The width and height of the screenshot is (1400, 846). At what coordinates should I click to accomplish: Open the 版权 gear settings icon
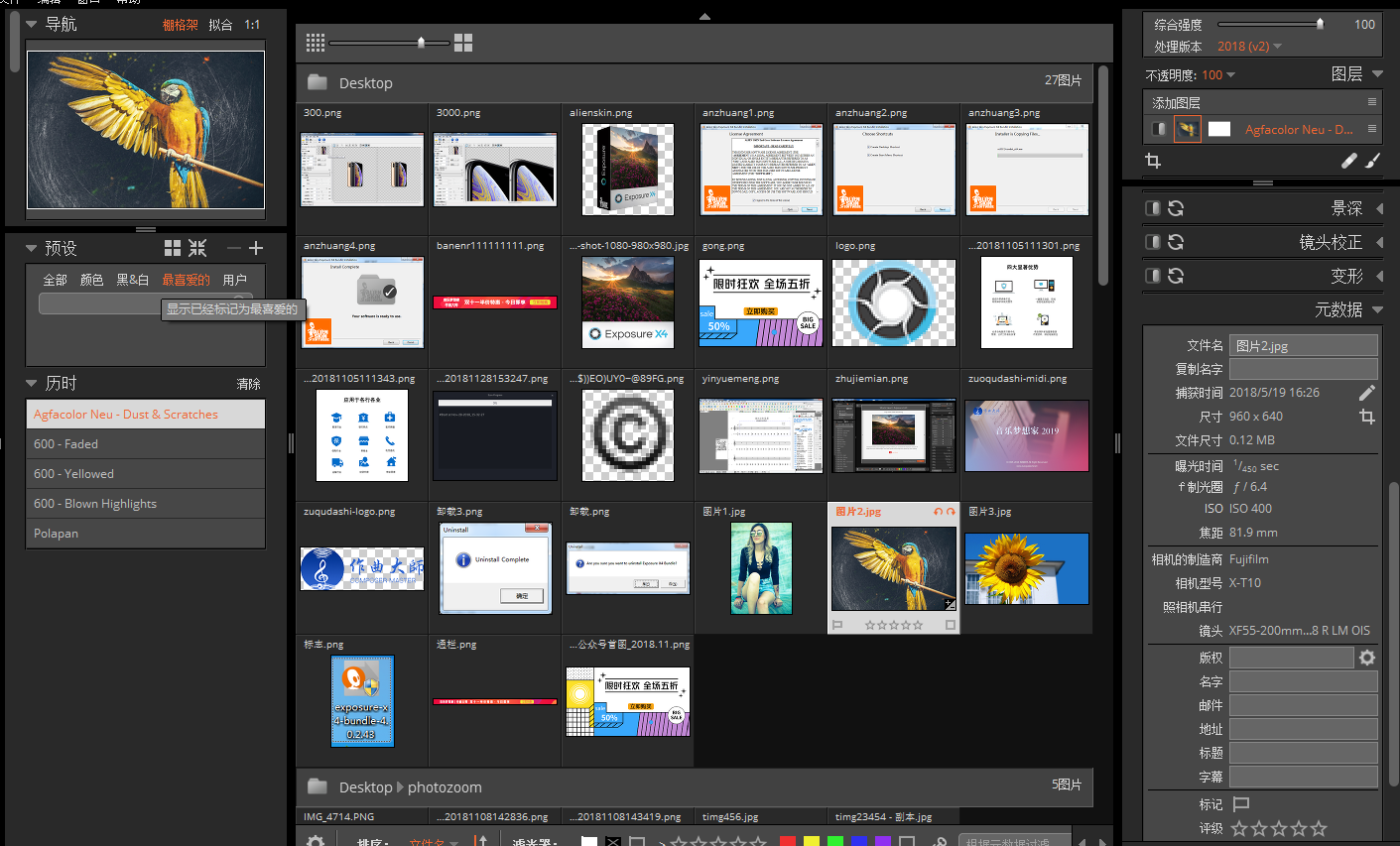1367,658
